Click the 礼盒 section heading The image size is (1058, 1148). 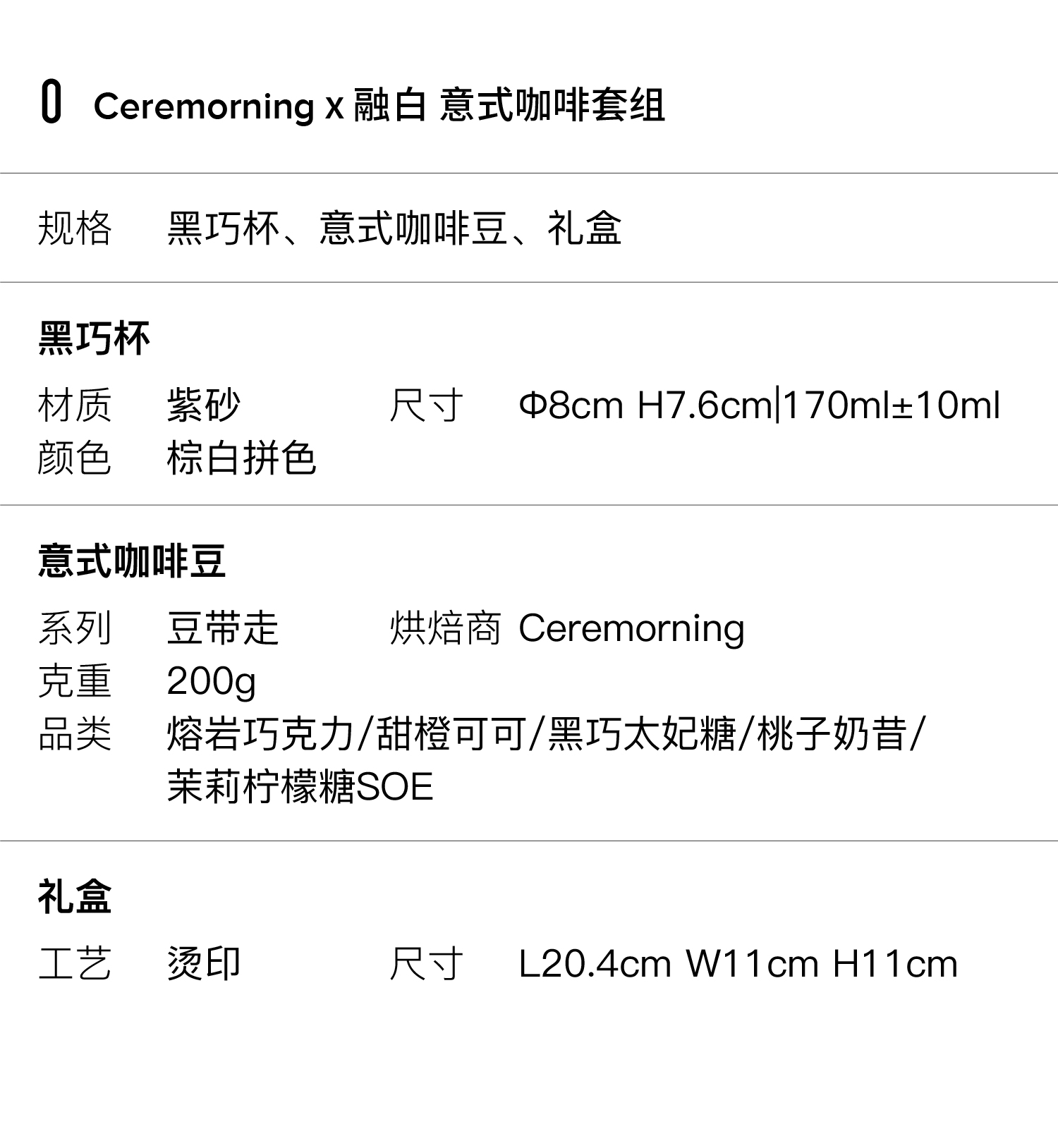75,897
